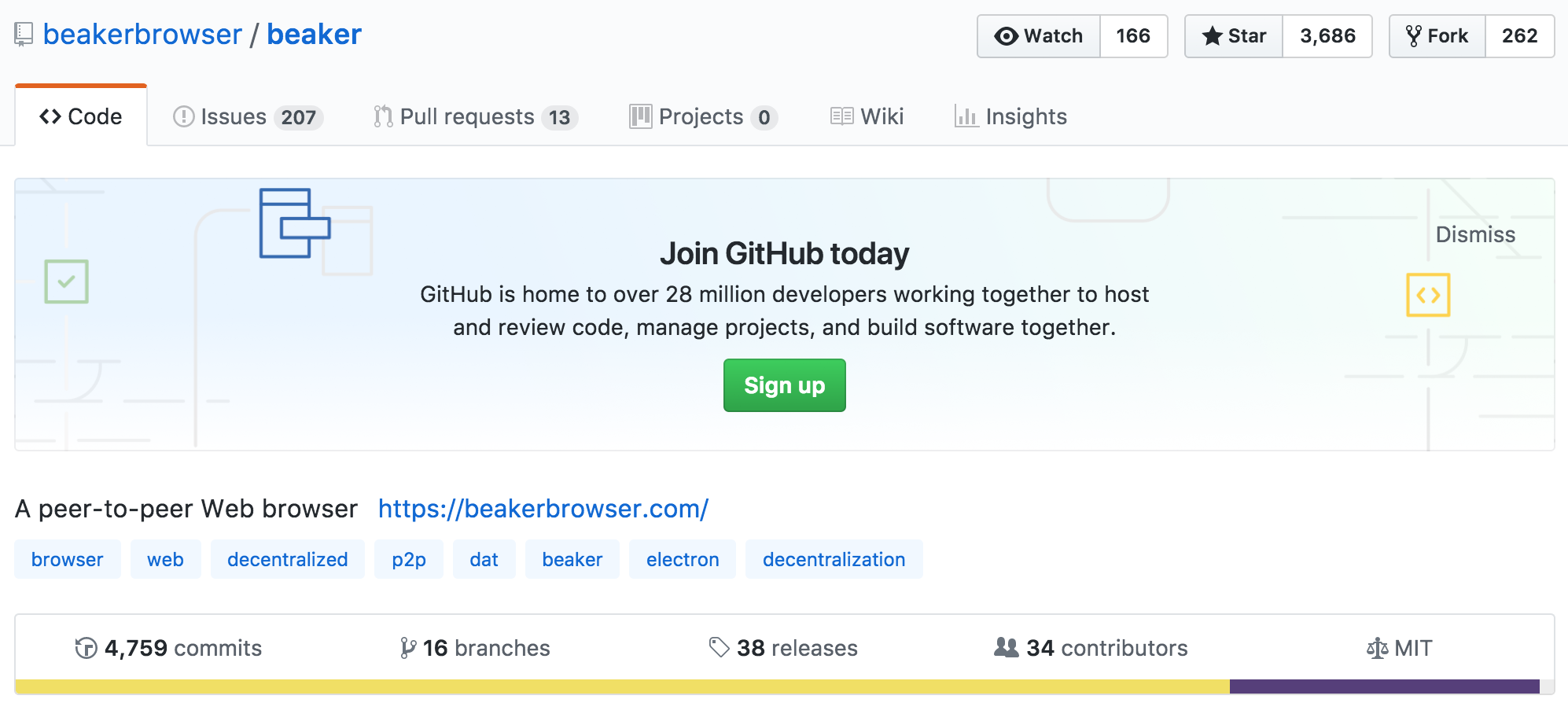Image resolution: width=1568 pixels, height=714 pixels.
Task: Click the branches git-branch icon
Action: [408, 648]
